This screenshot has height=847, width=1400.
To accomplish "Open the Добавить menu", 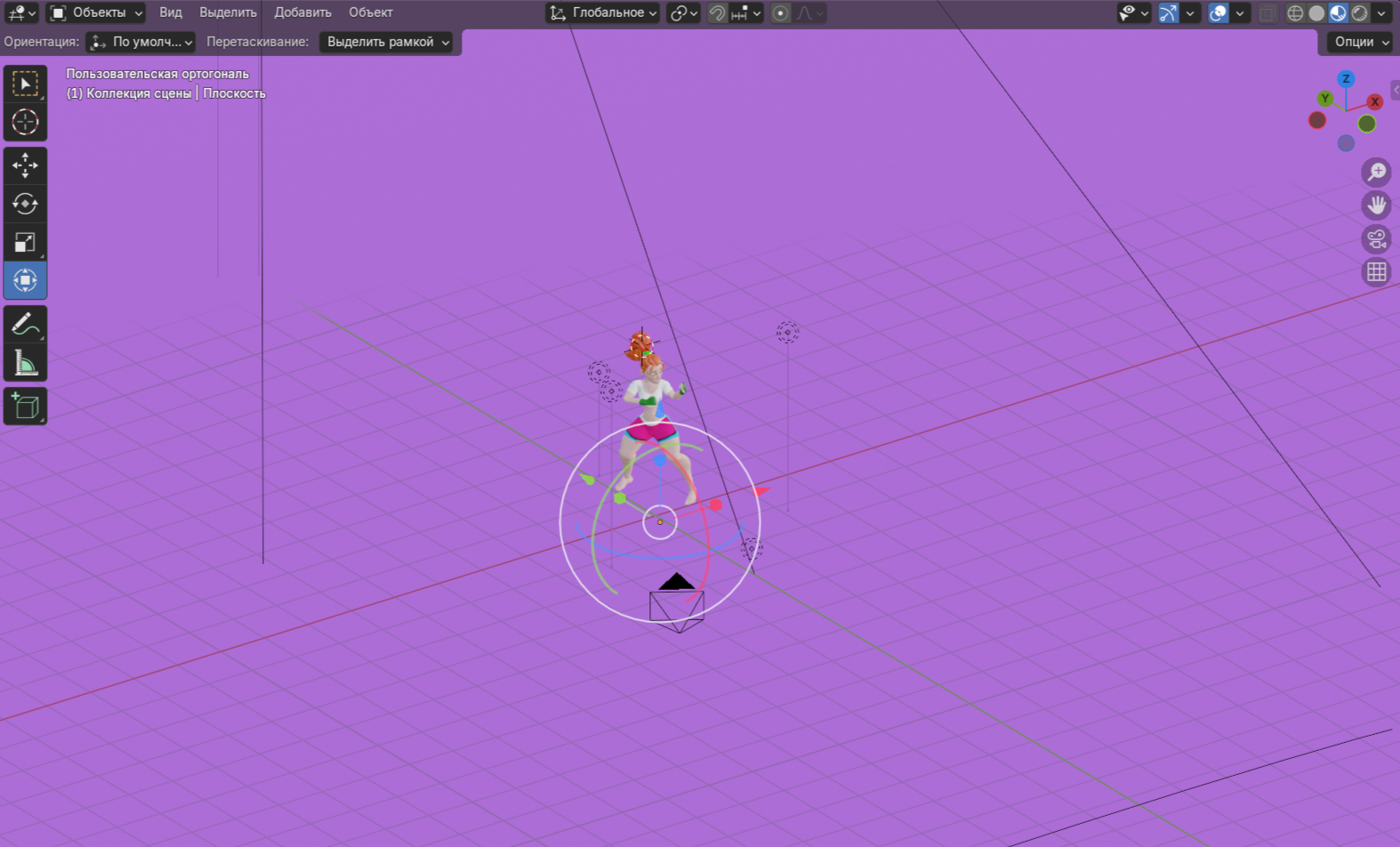I will coord(302,12).
